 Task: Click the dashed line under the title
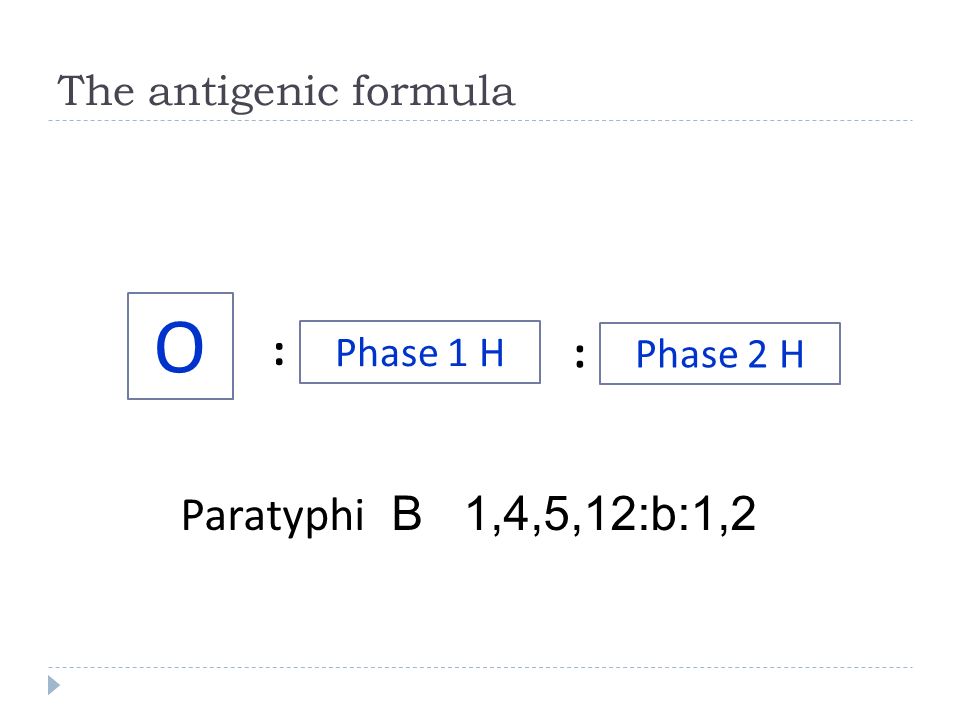pos(480,121)
